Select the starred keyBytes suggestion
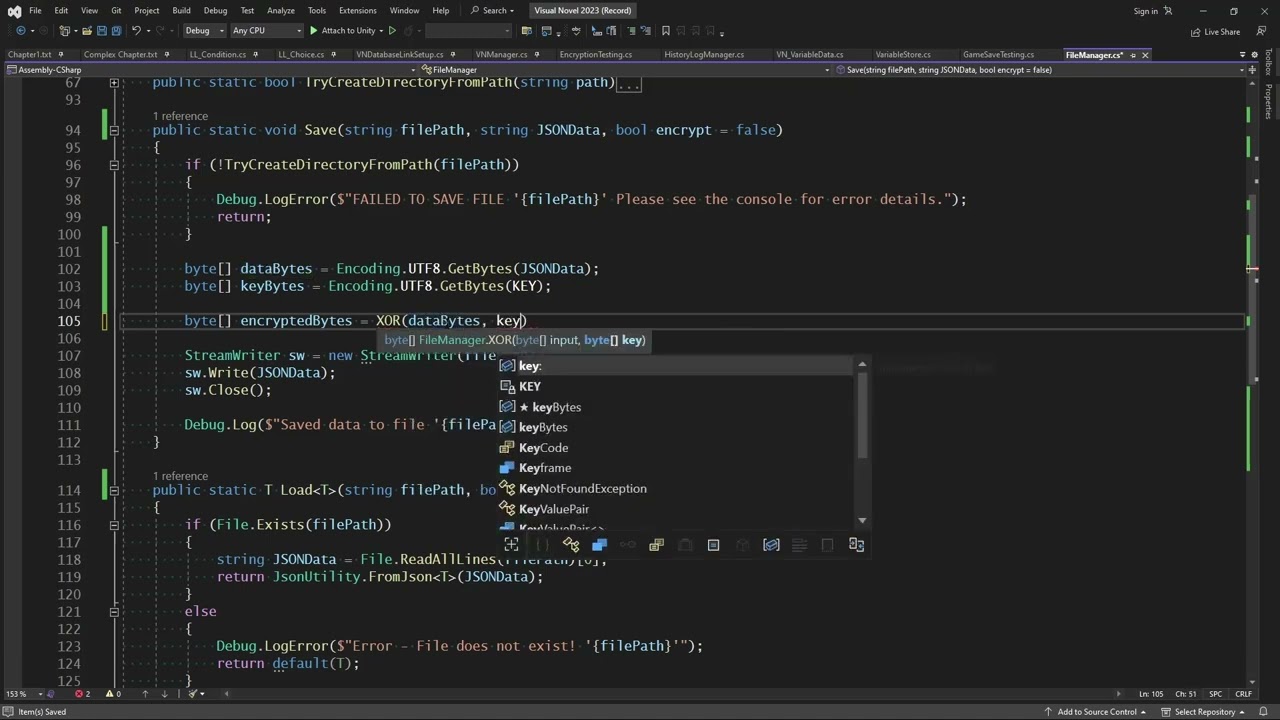The height and width of the screenshot is (720, 1280). [x=677, y=407]
